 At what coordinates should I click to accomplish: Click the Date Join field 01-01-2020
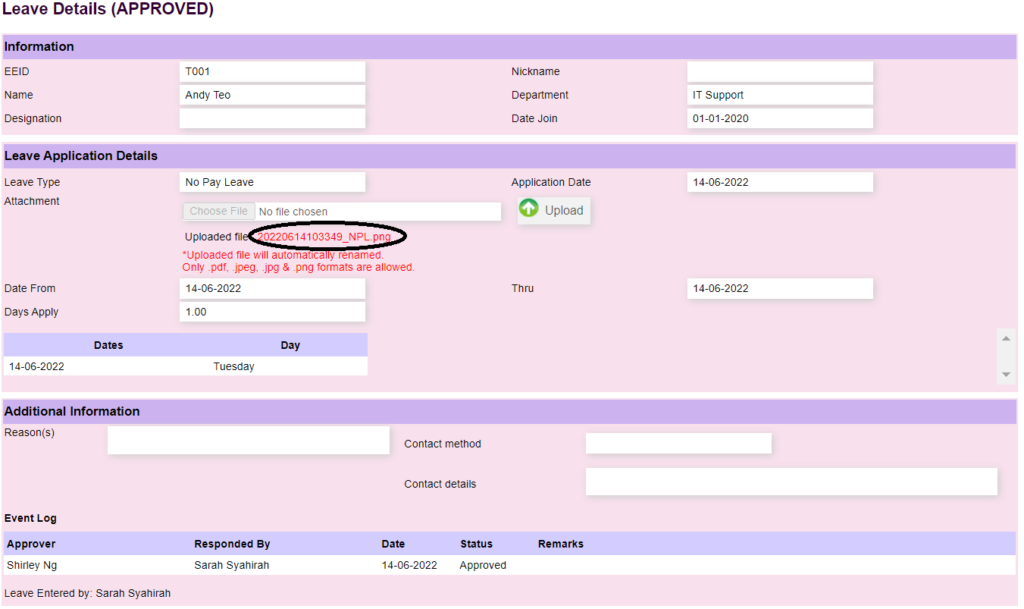point(780,119)
